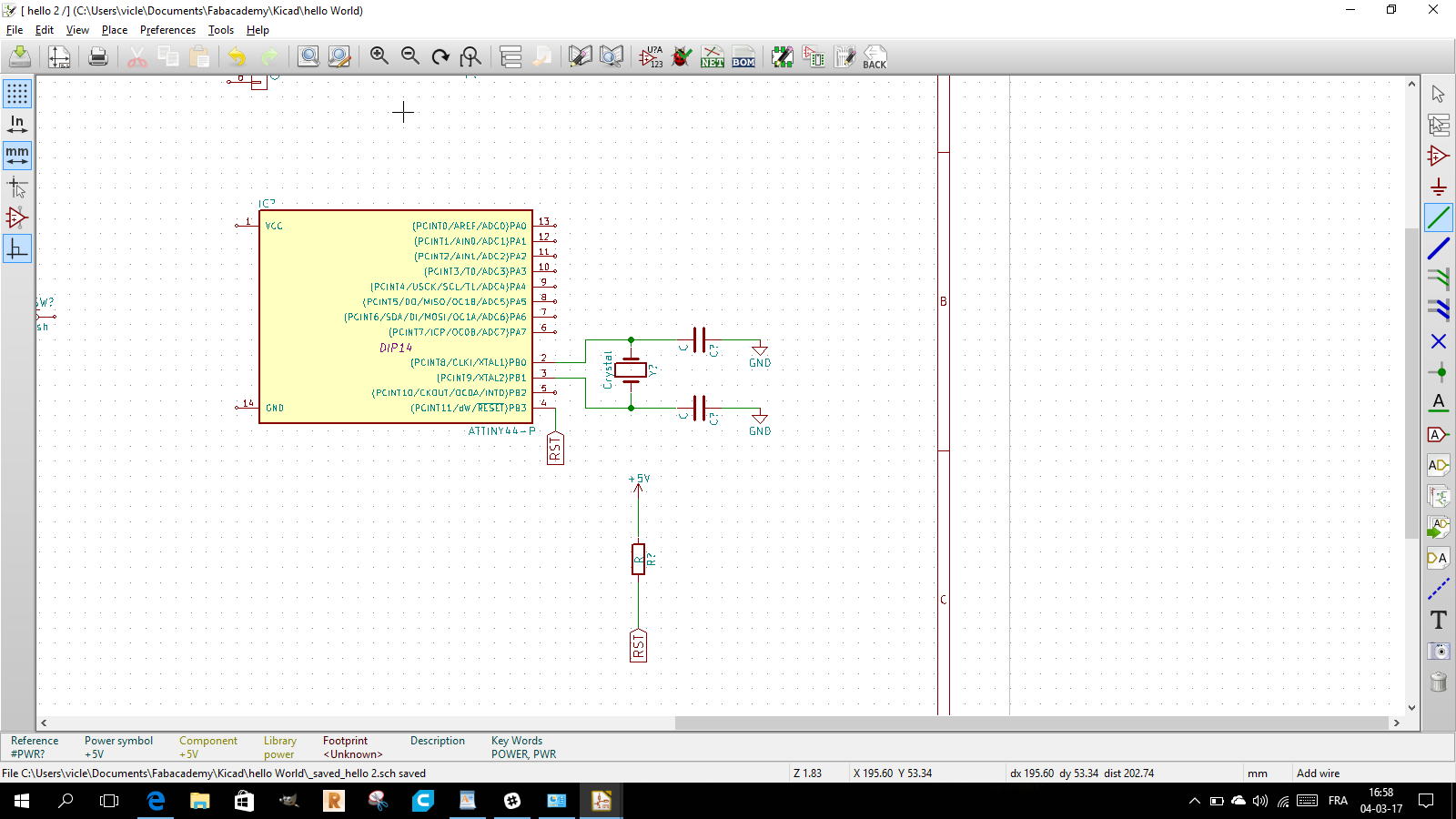
Task: Select the hierarchical sheet tool
Action: 1439,496
